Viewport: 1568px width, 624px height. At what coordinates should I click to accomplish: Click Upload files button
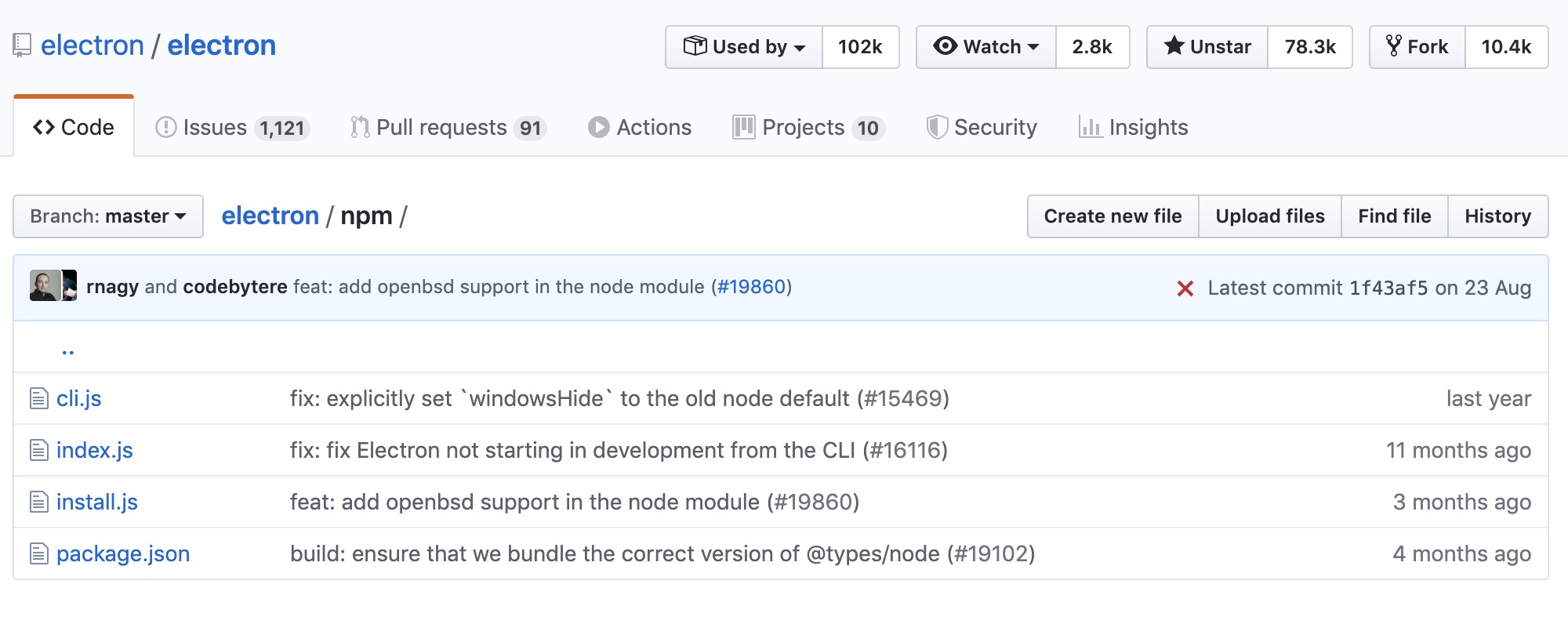[x=1270, y=216]
